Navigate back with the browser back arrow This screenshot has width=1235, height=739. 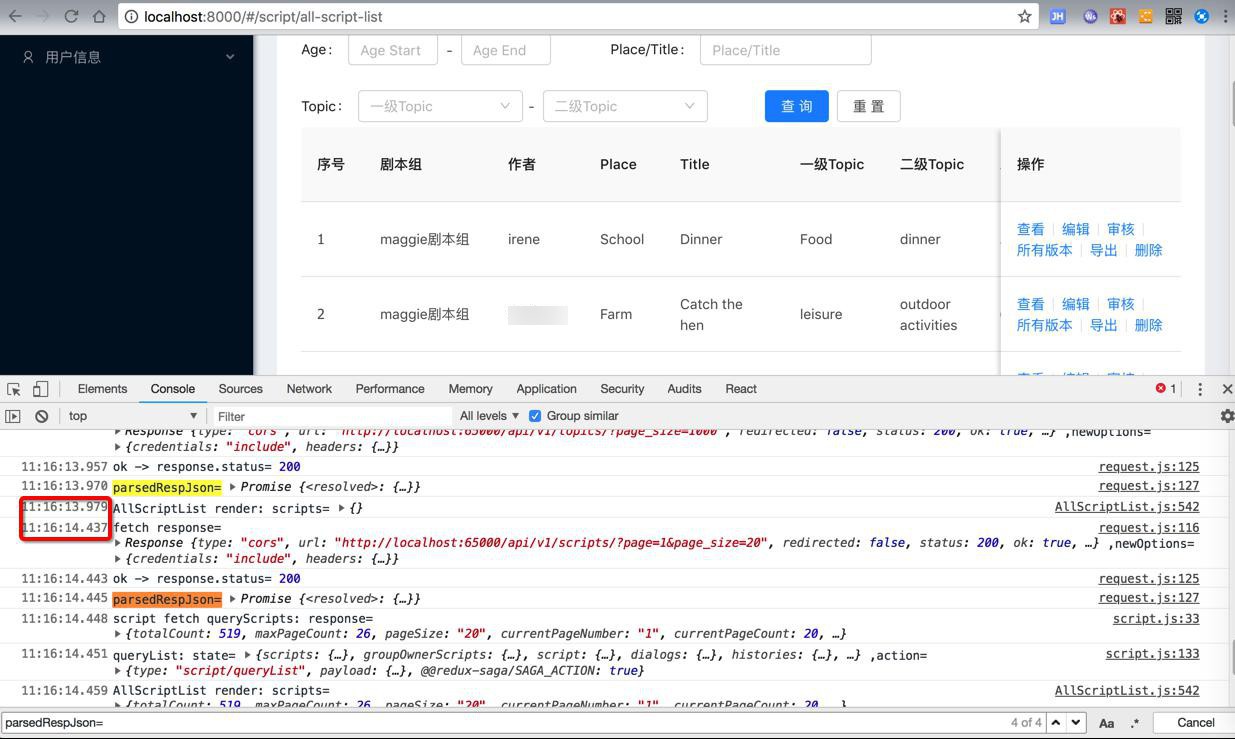pyautogui.click(x=15, y=16)
